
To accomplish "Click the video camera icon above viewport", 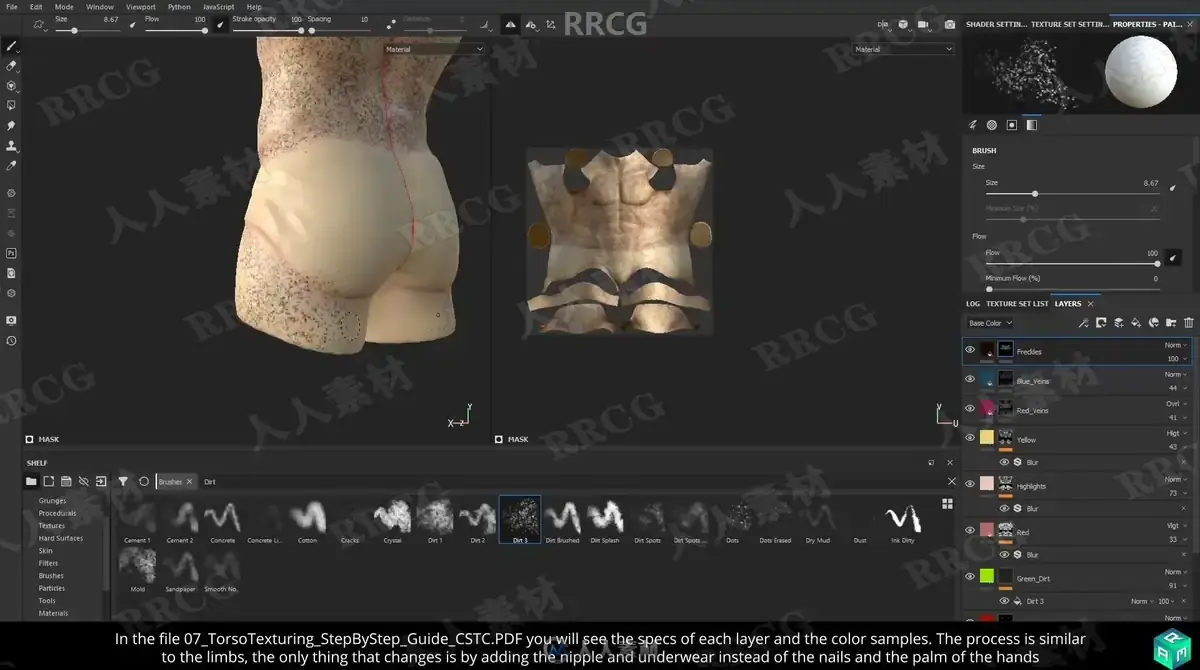I will [923, 24].
